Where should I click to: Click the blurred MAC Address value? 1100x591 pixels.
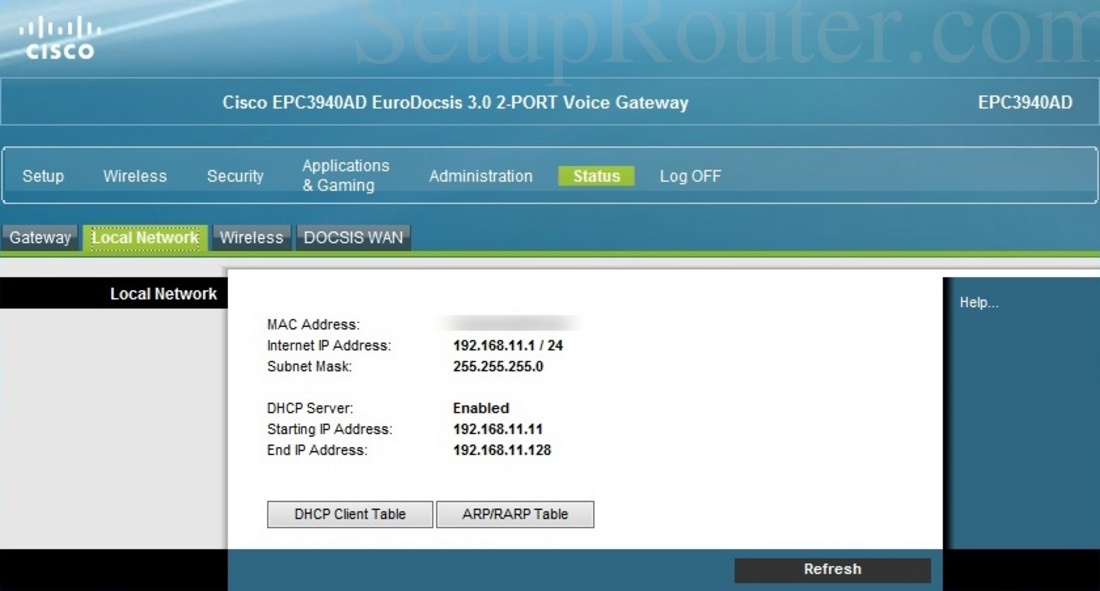click(510, 324)
